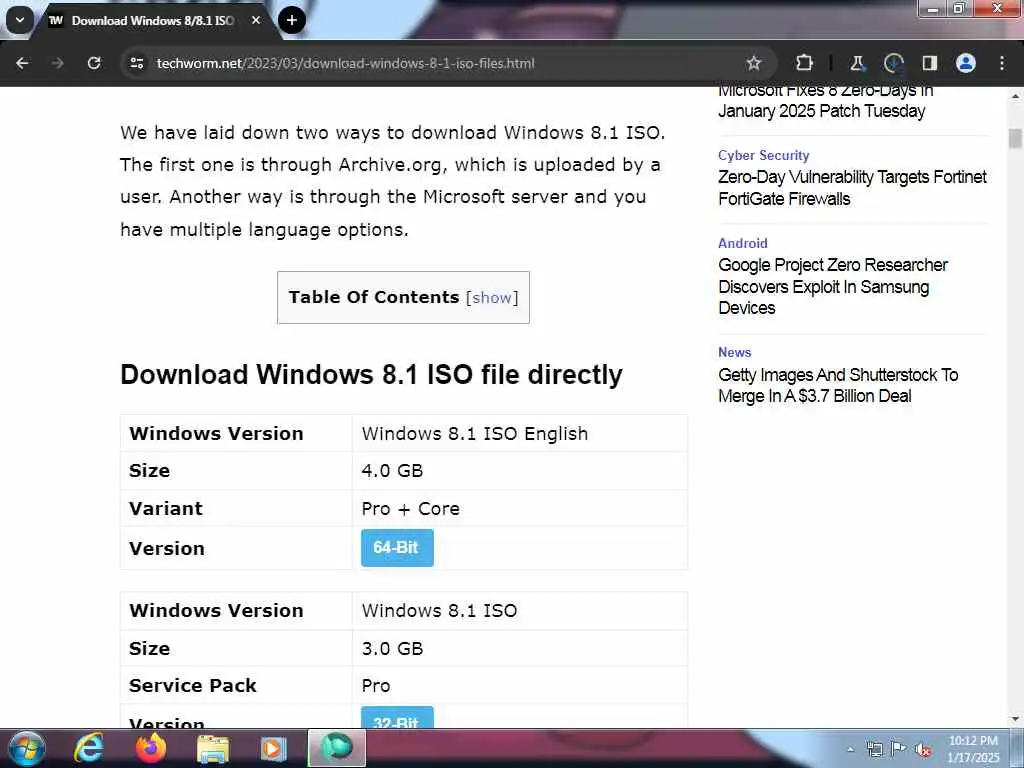Select the 'Service Pack' row label
Image resolution: width=1024 pixels, height=768 pixels.
coord(193,686)
